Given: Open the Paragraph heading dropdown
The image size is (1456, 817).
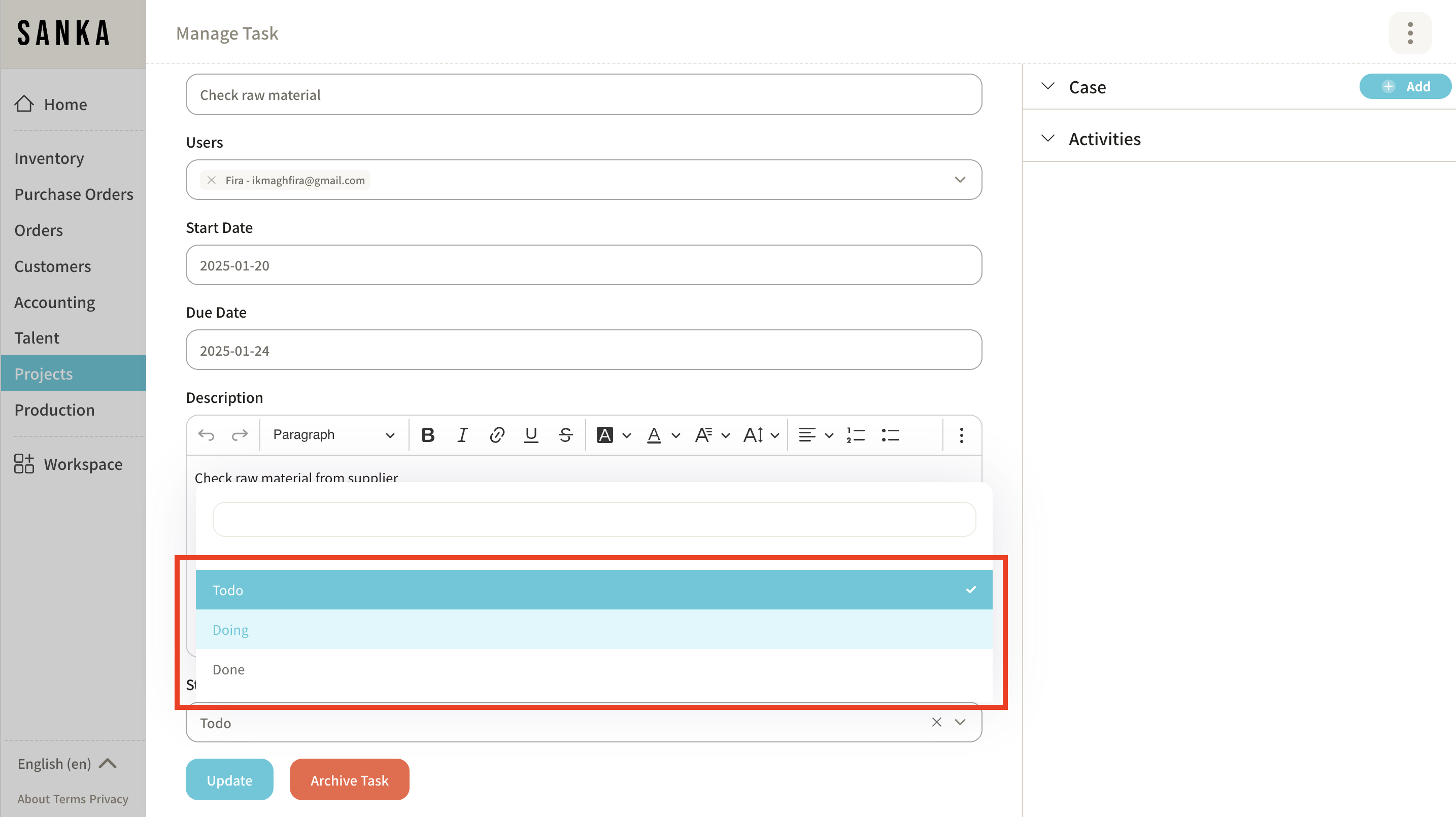Looking at the screenshot, I should (x=333, y=434).
